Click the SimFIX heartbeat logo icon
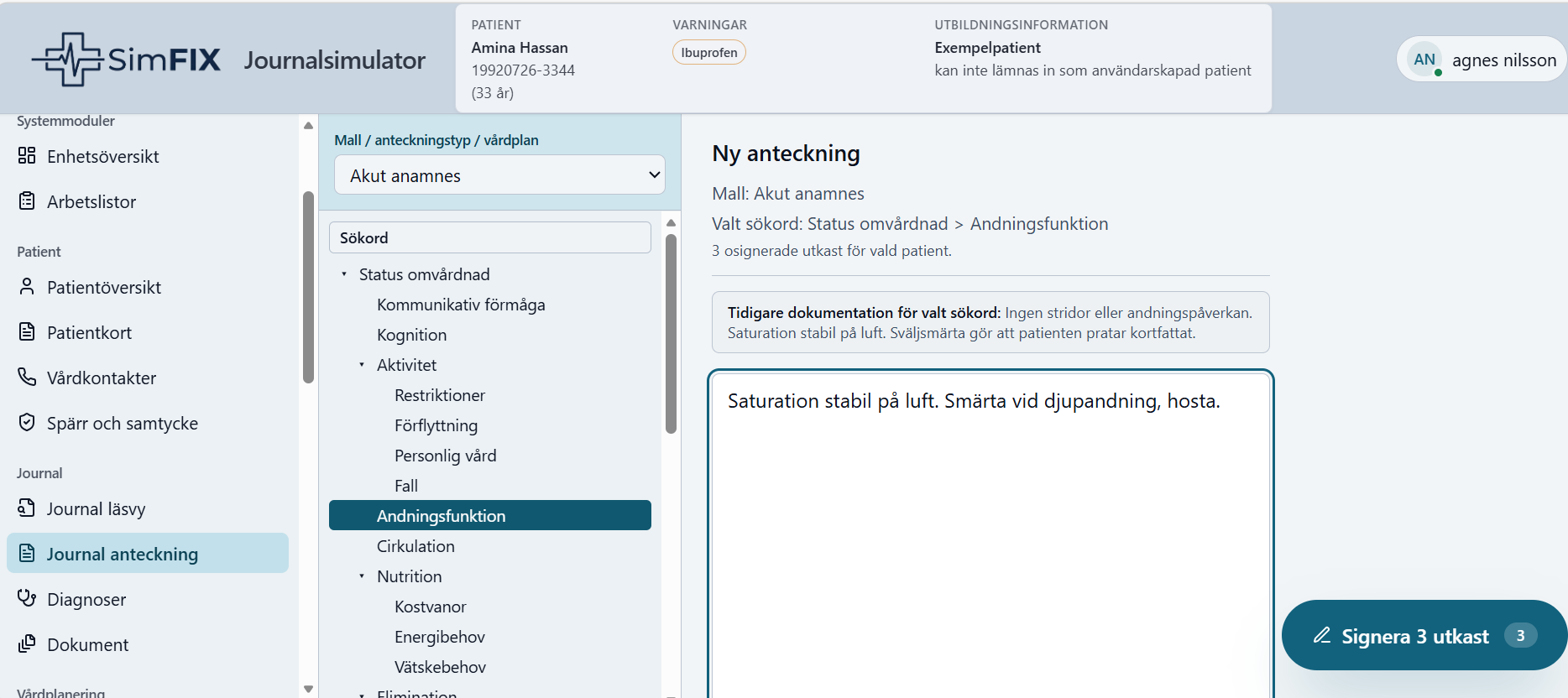 [67, 60]
